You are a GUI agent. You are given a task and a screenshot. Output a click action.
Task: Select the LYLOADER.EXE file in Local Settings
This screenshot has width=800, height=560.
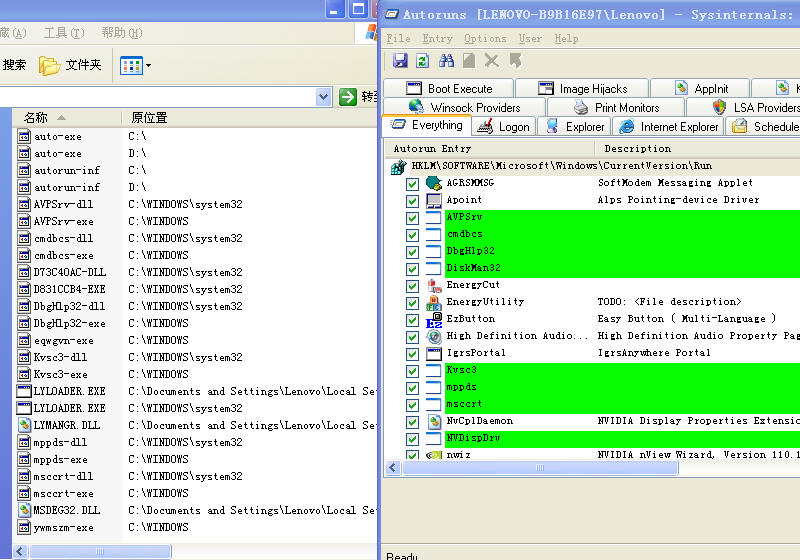click(x=69, y=391)
